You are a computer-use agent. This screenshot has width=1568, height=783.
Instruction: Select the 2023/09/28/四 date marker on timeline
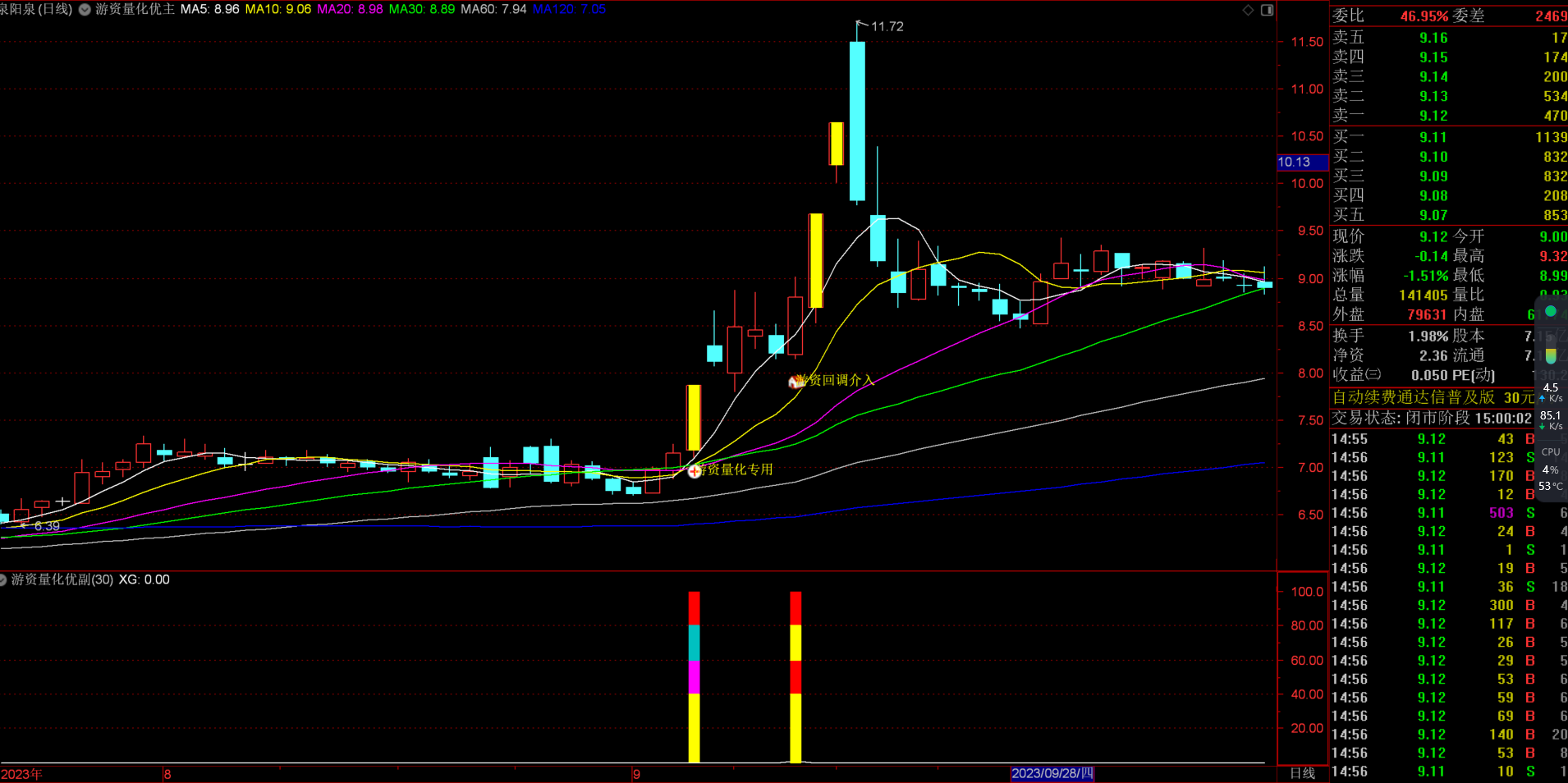[x=1052, y=773]
